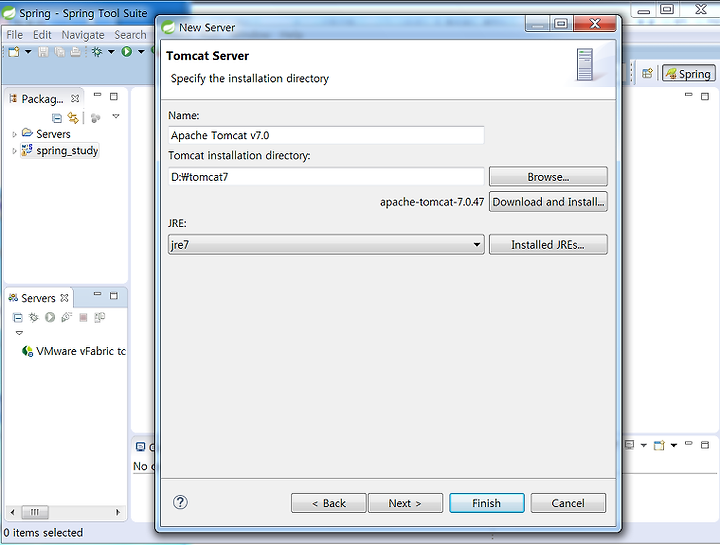Minimize the editor area at top right
Viewport: 720px width, 545px height.
pyautogui.click(x=688, y=95)
